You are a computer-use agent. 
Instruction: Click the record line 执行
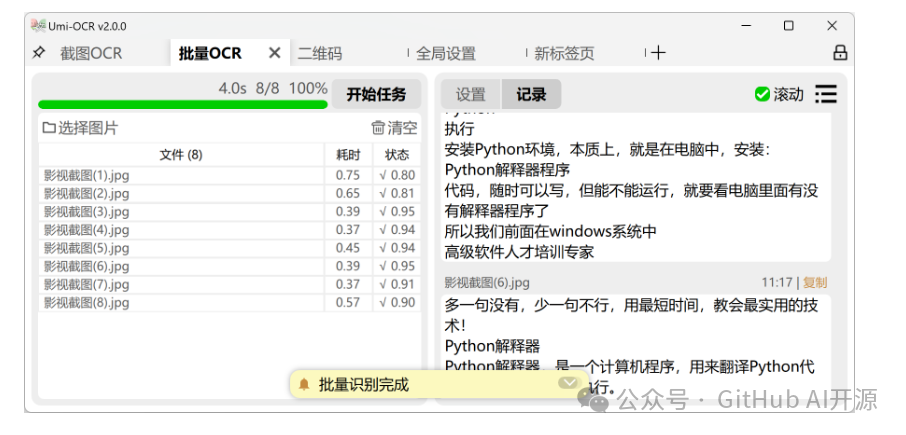[459, 129]
